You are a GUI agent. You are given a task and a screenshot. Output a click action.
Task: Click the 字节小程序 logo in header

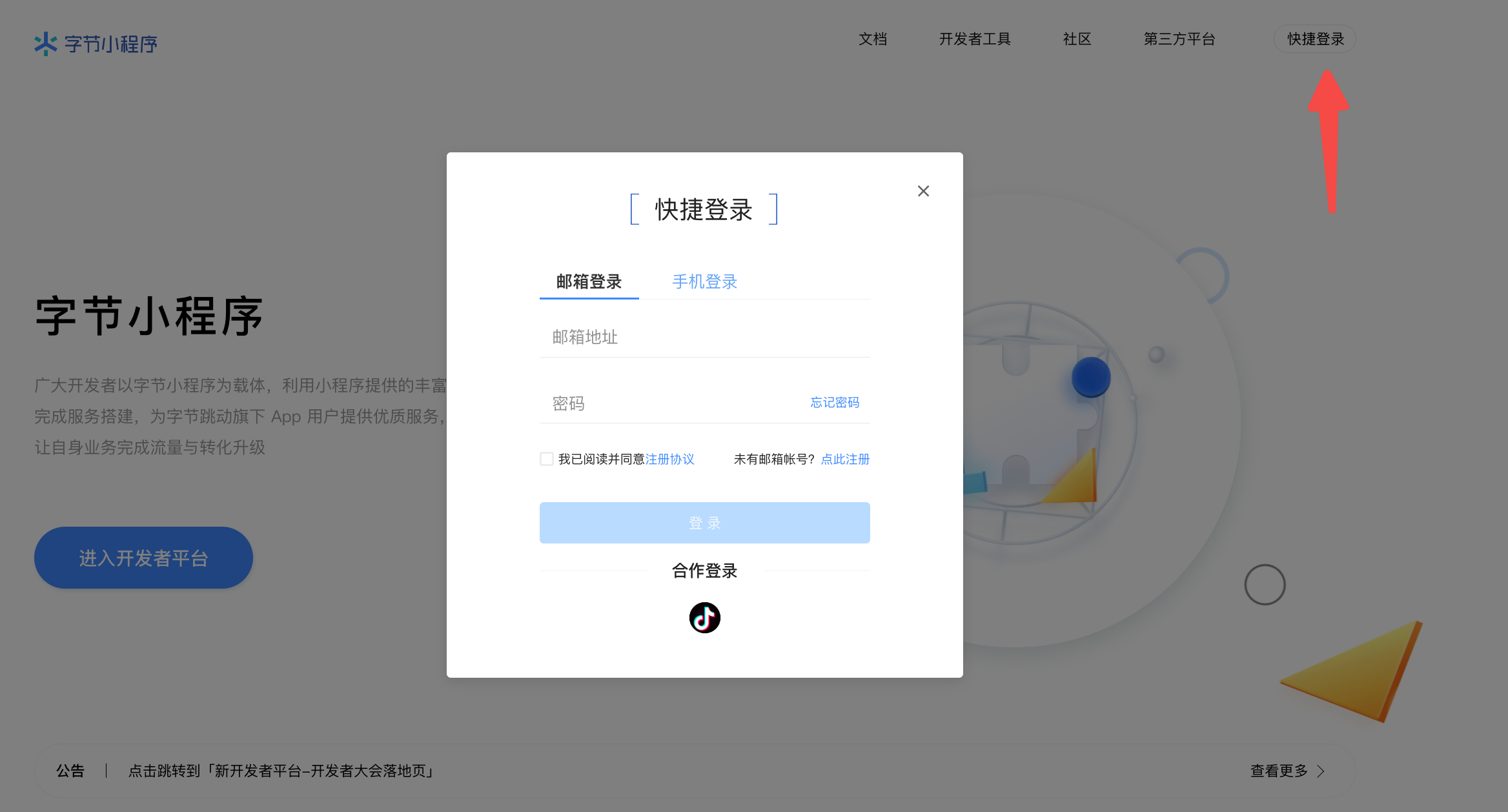(x=96, y=44)
